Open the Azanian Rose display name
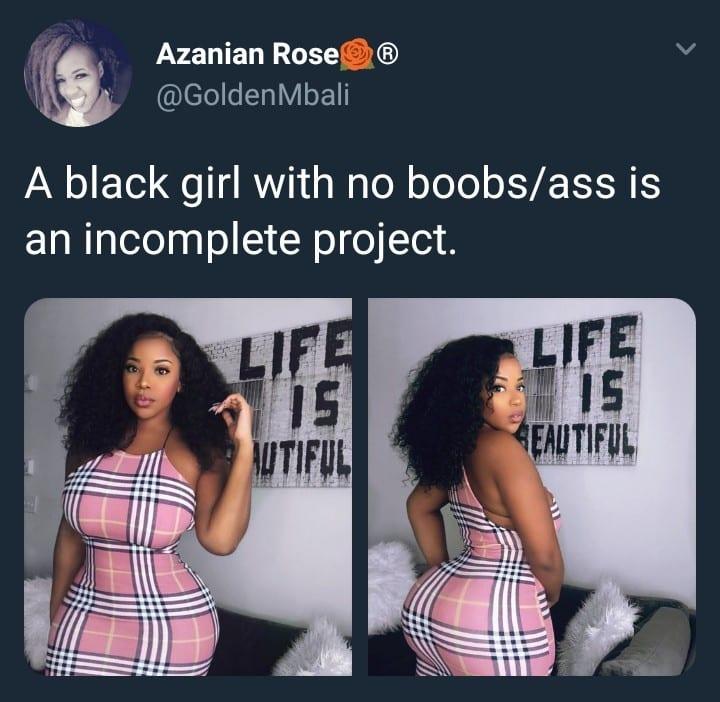The height and width of the screenshot is (702, 720). (x=246, y=54)
